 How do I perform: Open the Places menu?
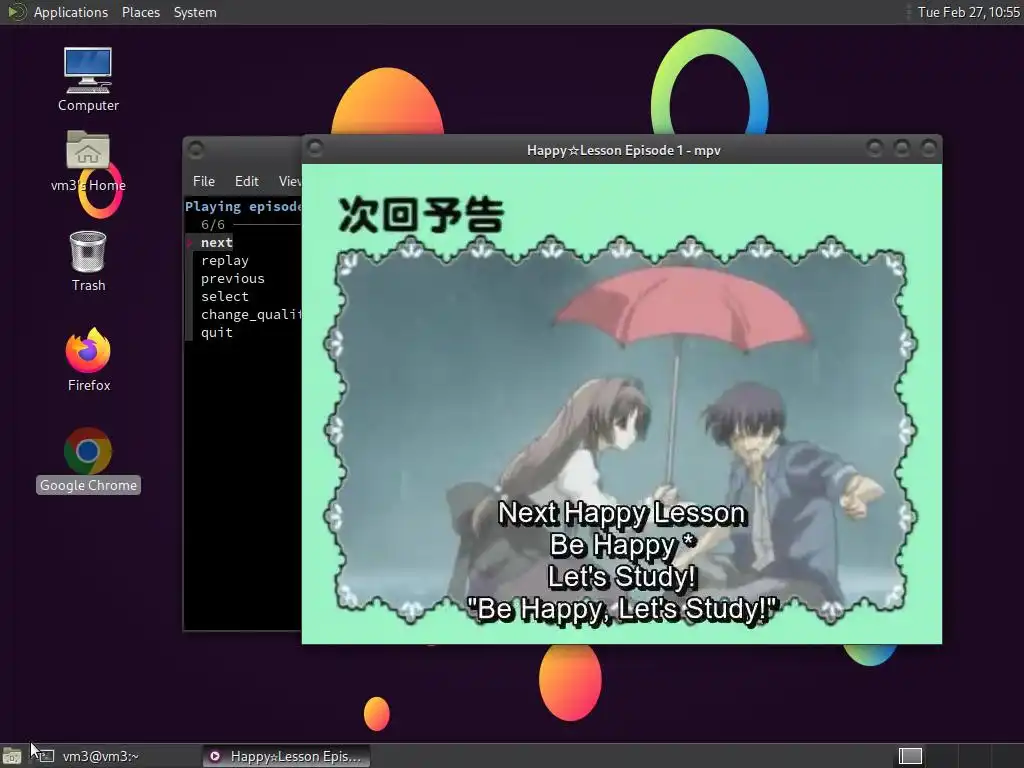[140, 12]
